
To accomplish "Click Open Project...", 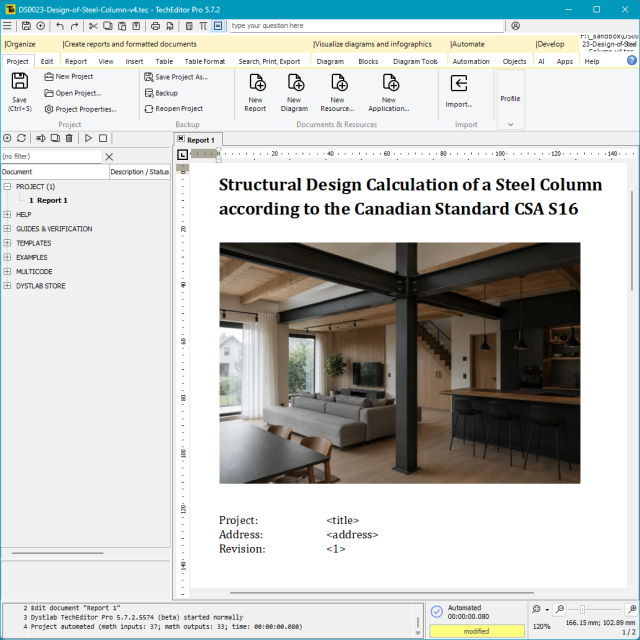I will pos(73,93).
